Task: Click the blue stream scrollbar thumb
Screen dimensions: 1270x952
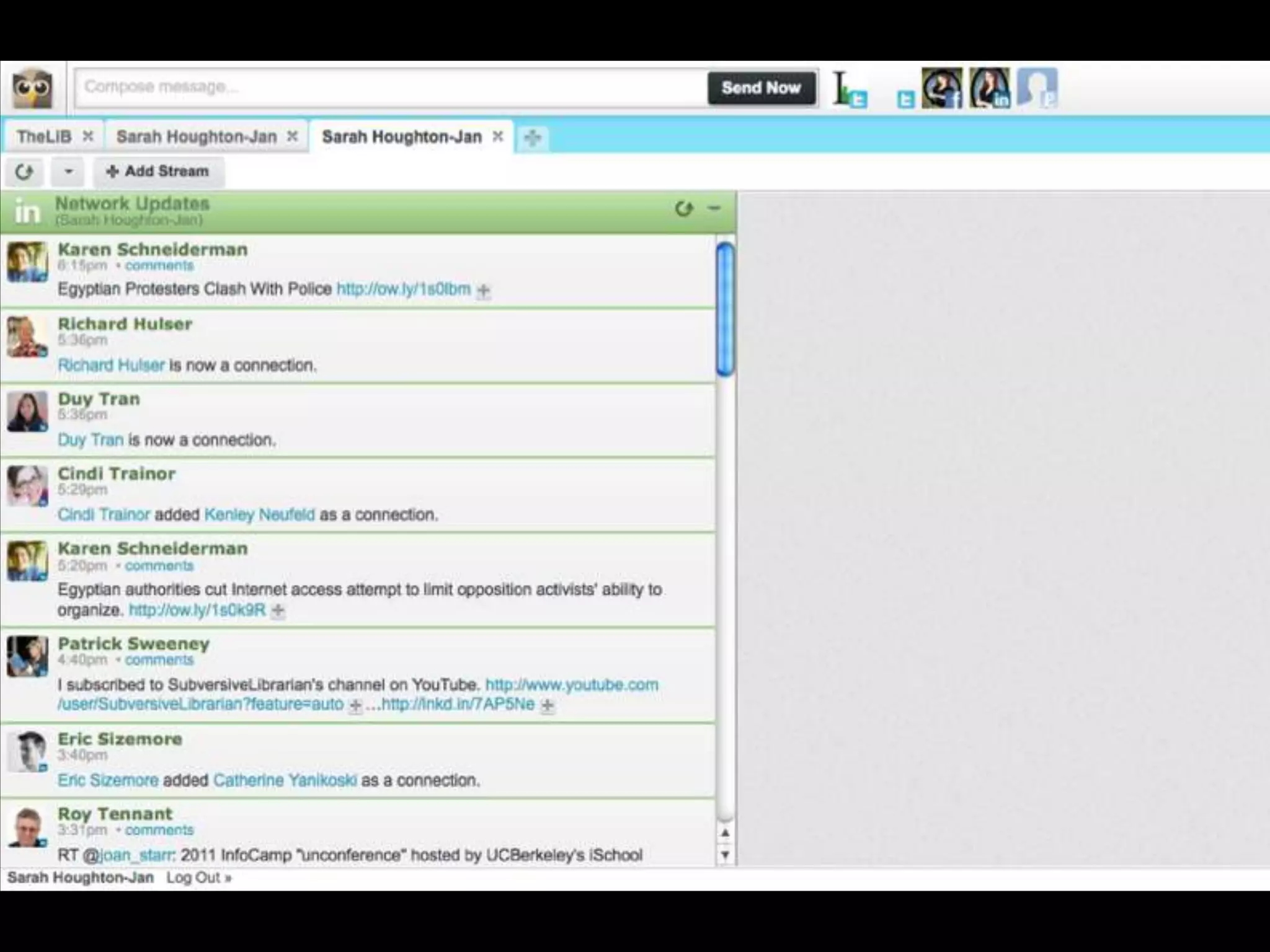Action: [x=725, y=308]
